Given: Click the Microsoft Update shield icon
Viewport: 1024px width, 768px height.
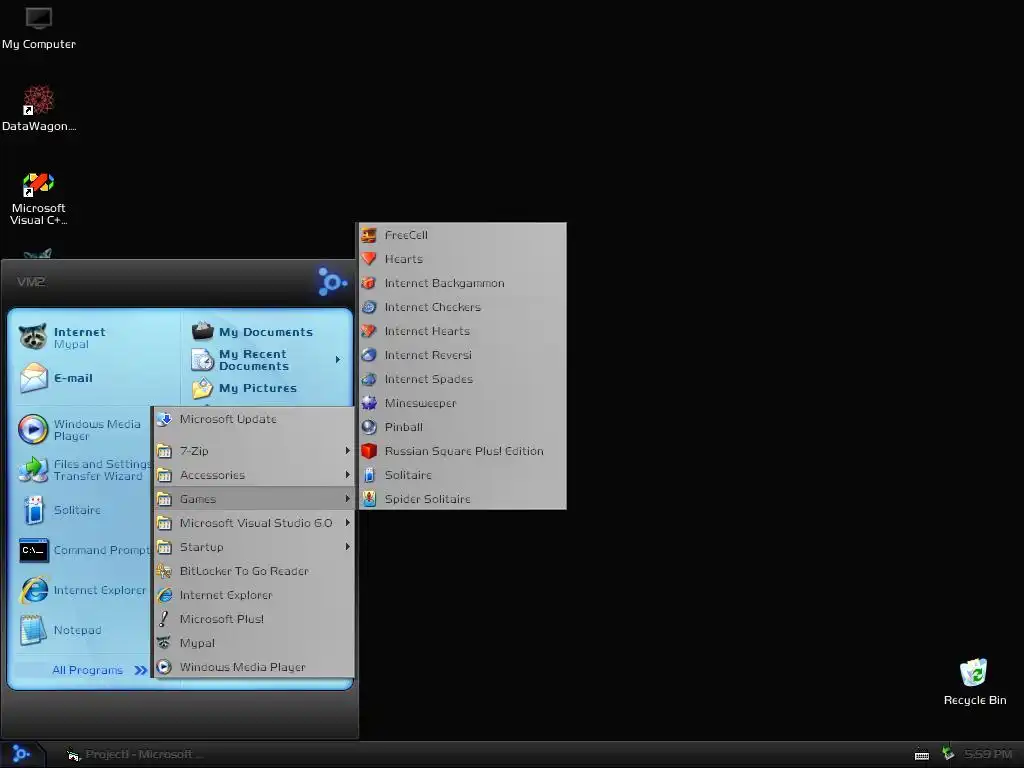Looking at the screenshot, I should [164, 419].
